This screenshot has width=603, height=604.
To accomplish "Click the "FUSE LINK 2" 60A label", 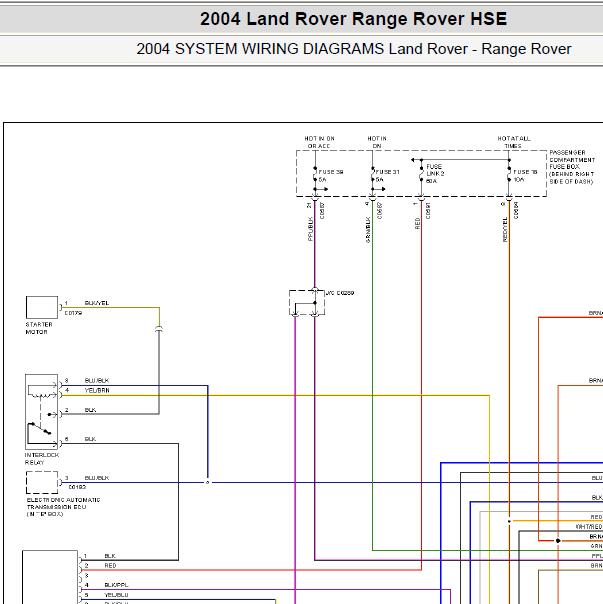I will [435, 173].
